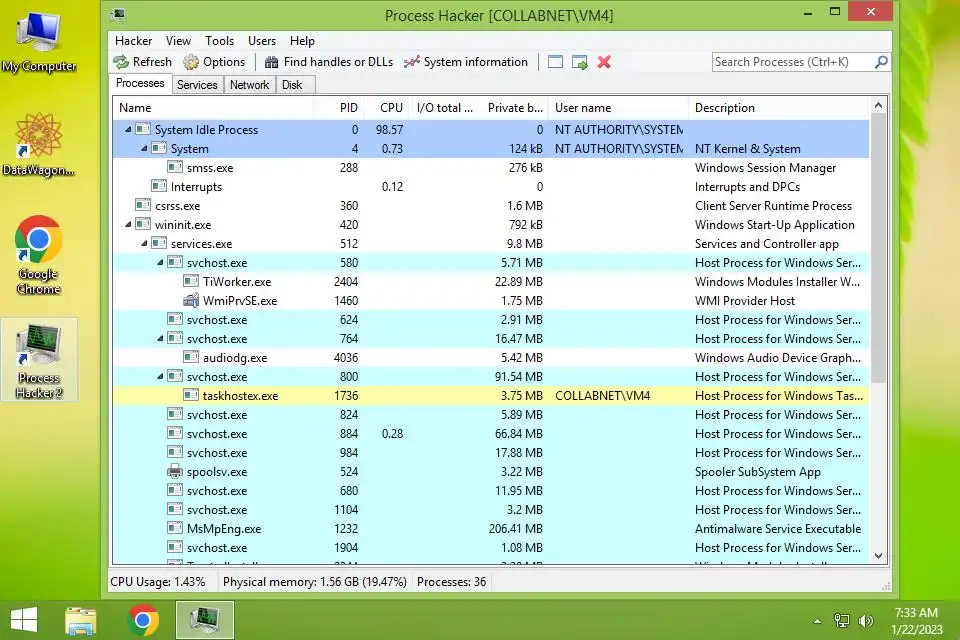Open the Windows Start button
Viewport: 960px width, 640px height.
24,620
